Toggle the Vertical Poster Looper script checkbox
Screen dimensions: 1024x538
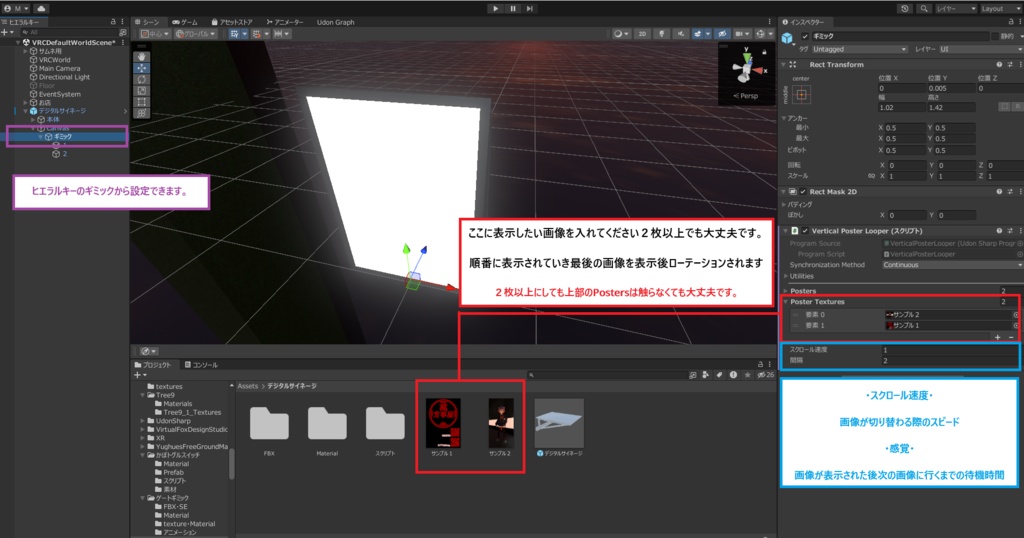click(805, 231)
